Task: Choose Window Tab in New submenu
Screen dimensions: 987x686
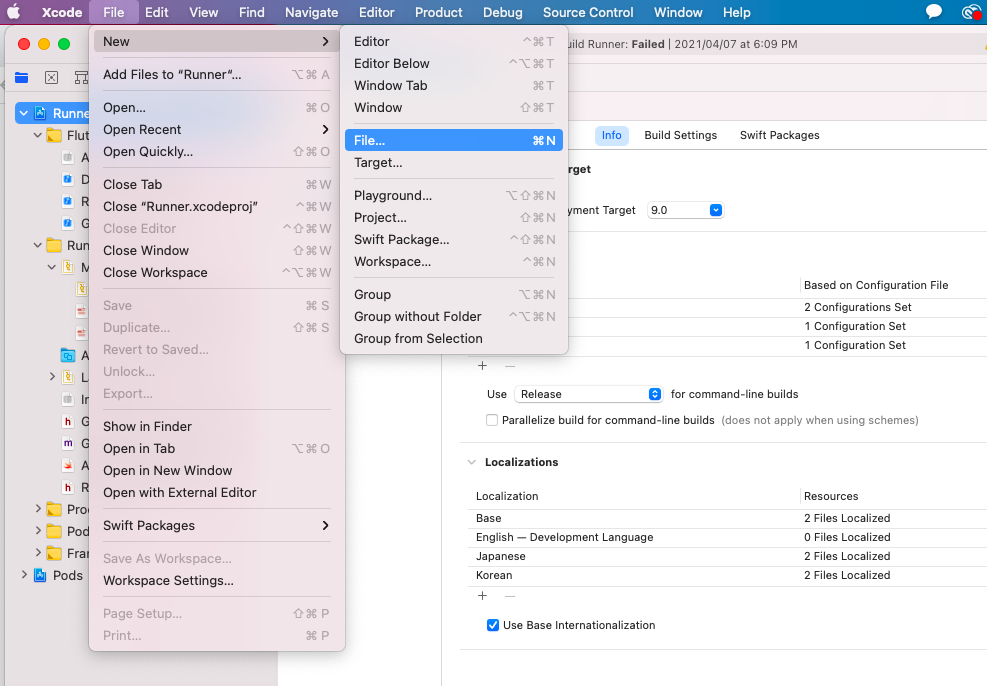Action: point(454,86)
